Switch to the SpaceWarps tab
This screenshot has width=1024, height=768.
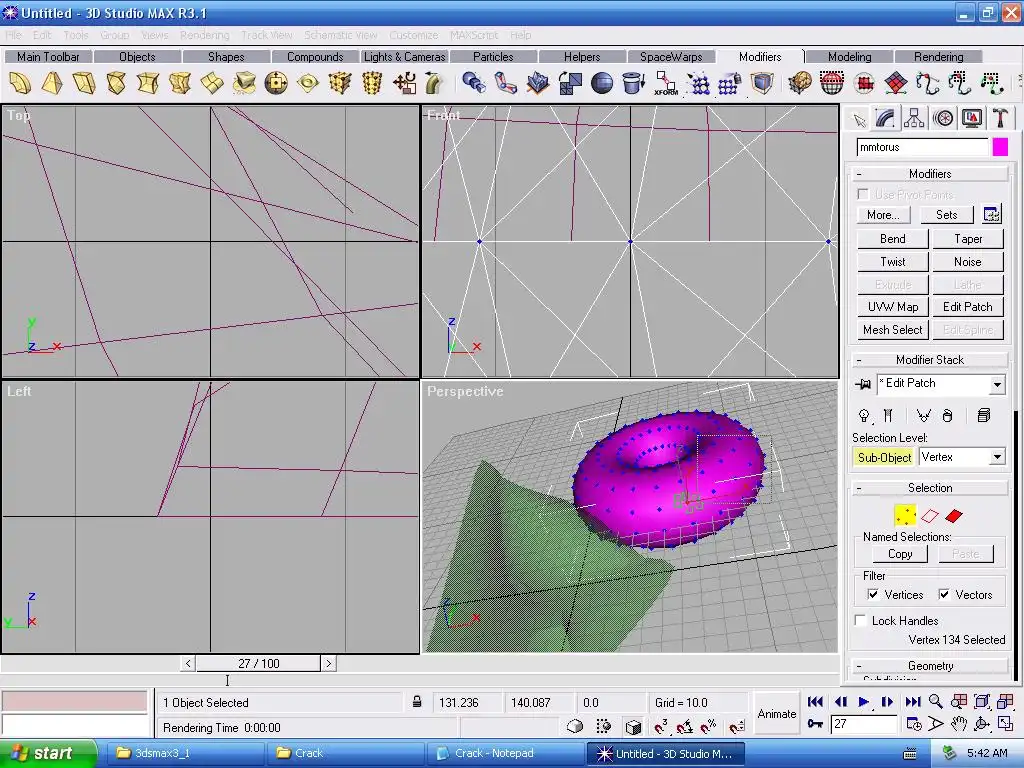[x=671, y=57]
